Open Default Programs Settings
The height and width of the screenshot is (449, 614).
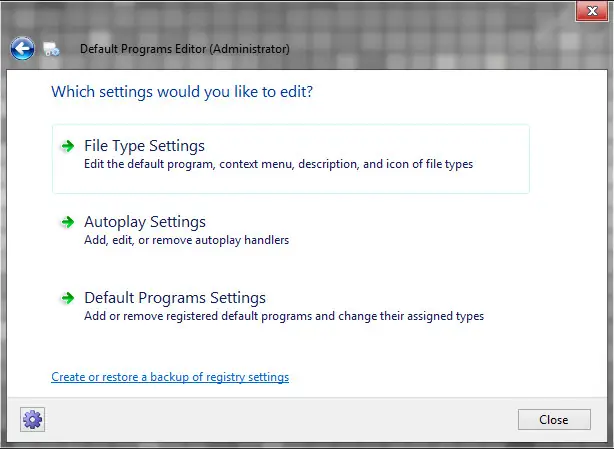[x=175, y=298]
